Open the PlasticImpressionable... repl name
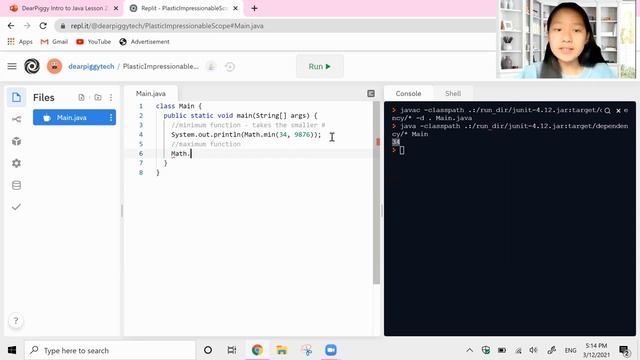Image resolution: width=640 pixels, height=360 pixels. tap(161, 66)
